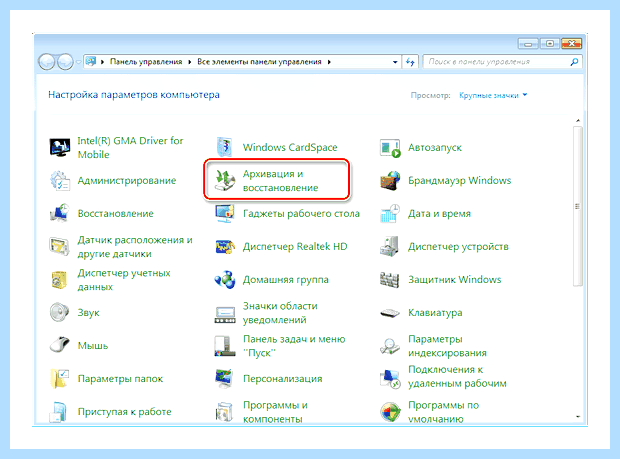Click the Приступая к работе icon

coord(60,412)
